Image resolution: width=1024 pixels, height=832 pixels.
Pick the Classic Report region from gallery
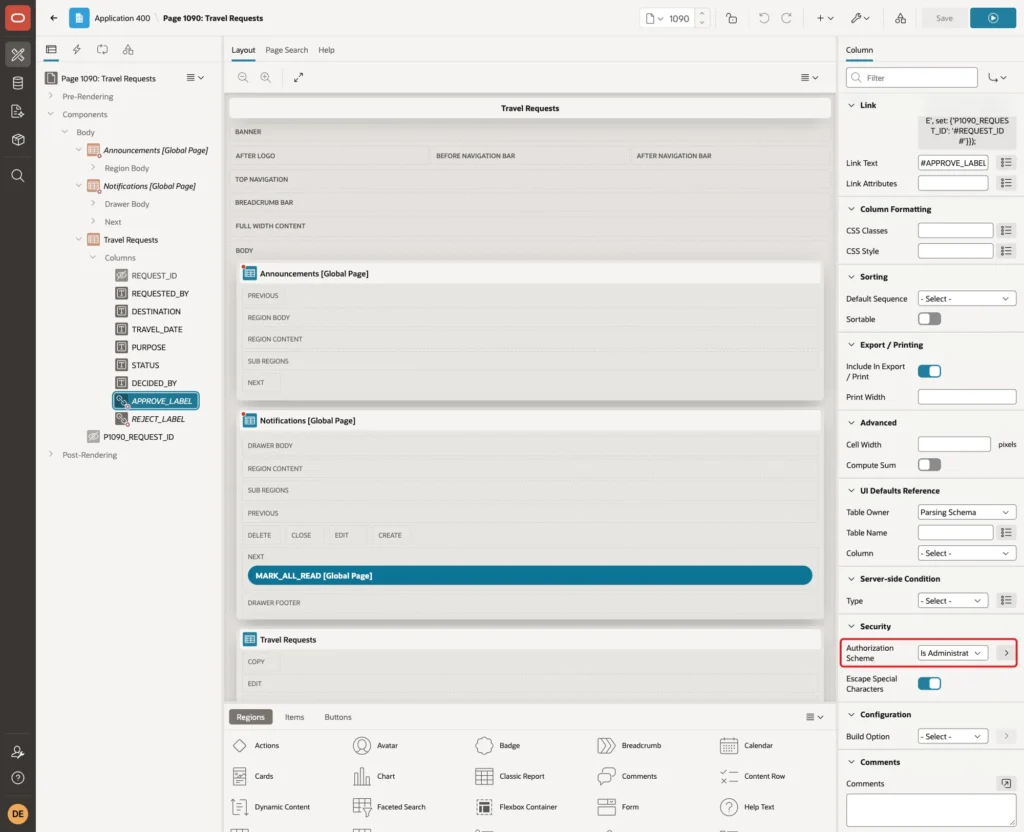(510, 776)
